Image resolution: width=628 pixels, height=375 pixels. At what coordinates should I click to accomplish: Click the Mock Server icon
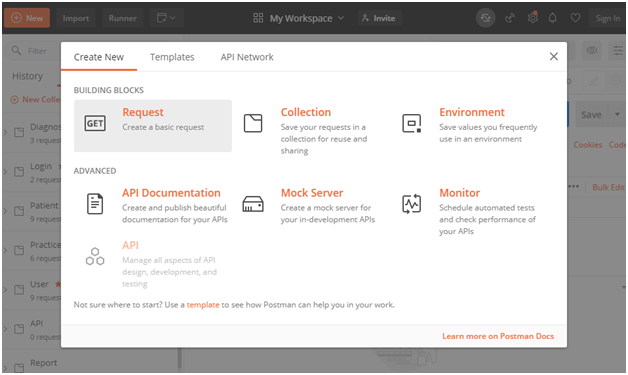tap(253, 204)
